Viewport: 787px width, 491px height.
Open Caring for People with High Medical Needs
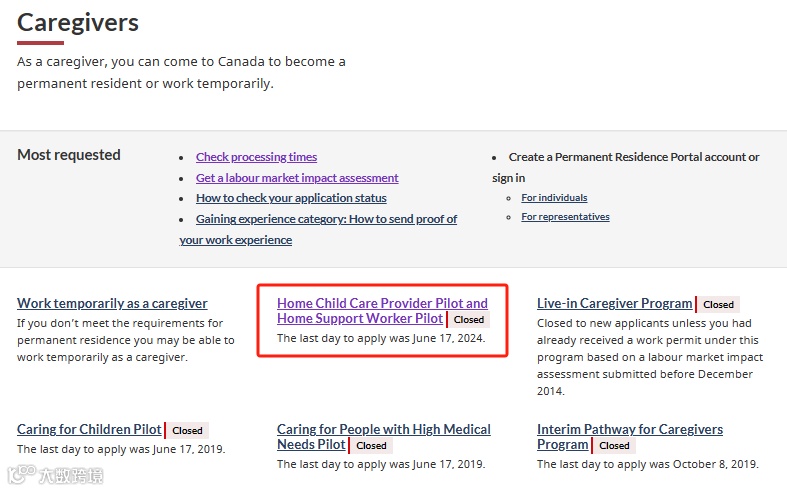(x=383, y=429)
